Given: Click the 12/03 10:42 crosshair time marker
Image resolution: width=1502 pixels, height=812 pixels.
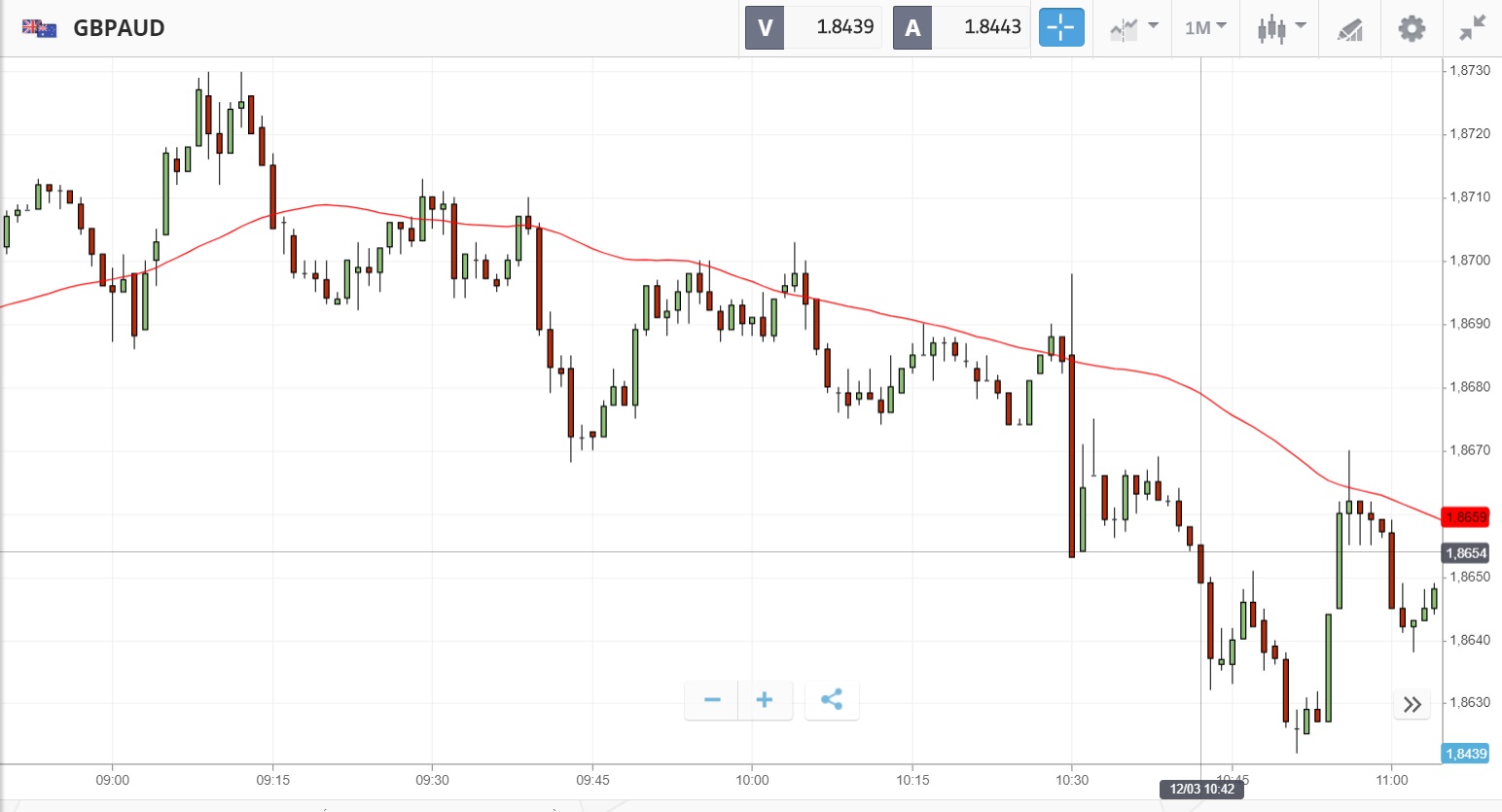Looking at the screenshot, I should (1201, 789).
